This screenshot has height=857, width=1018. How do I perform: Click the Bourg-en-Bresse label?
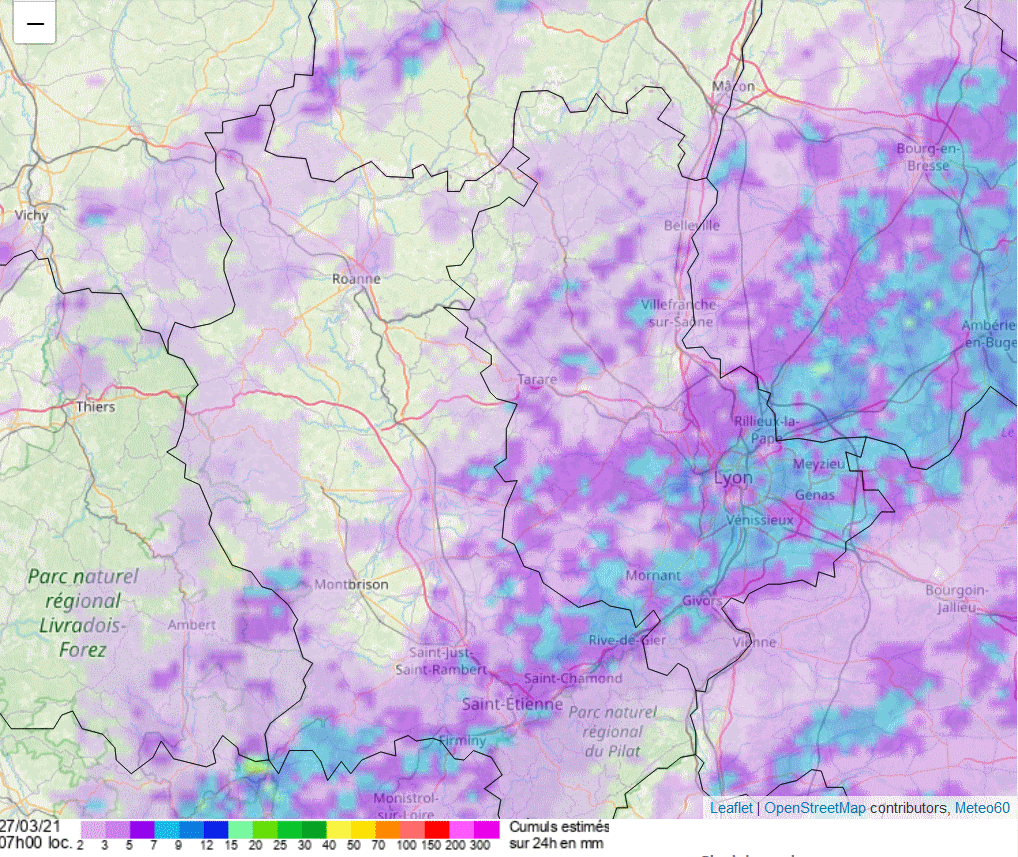(x=928, y=157)
